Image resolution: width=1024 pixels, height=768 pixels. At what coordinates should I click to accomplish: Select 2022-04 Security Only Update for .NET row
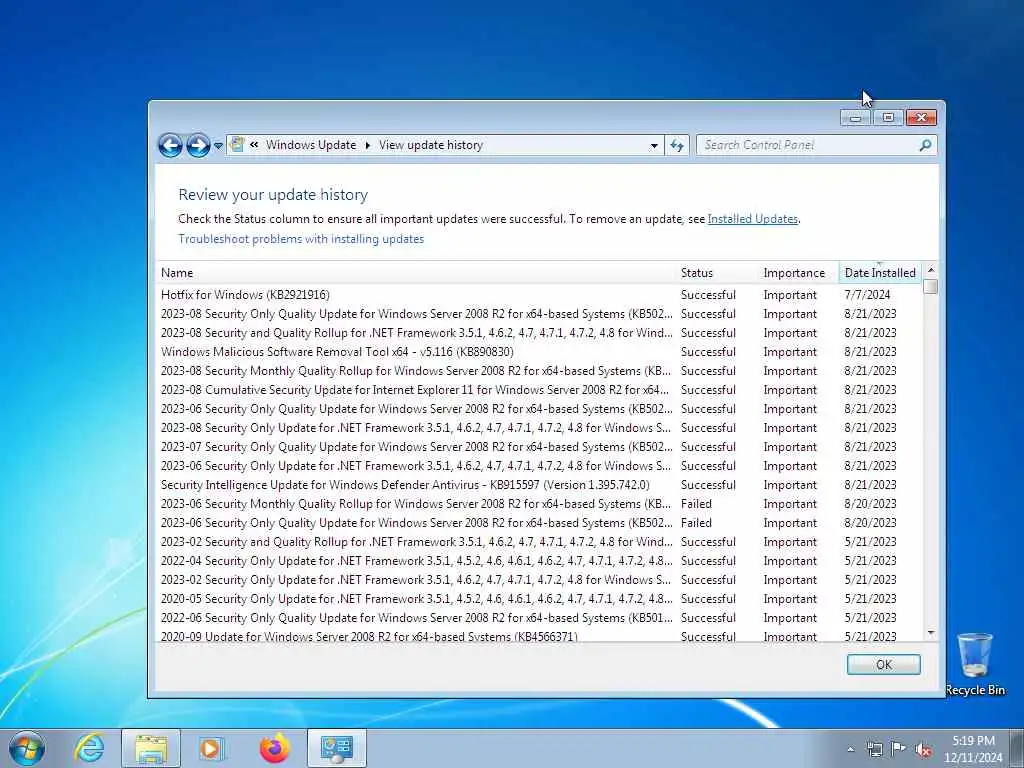pos(539,560)
